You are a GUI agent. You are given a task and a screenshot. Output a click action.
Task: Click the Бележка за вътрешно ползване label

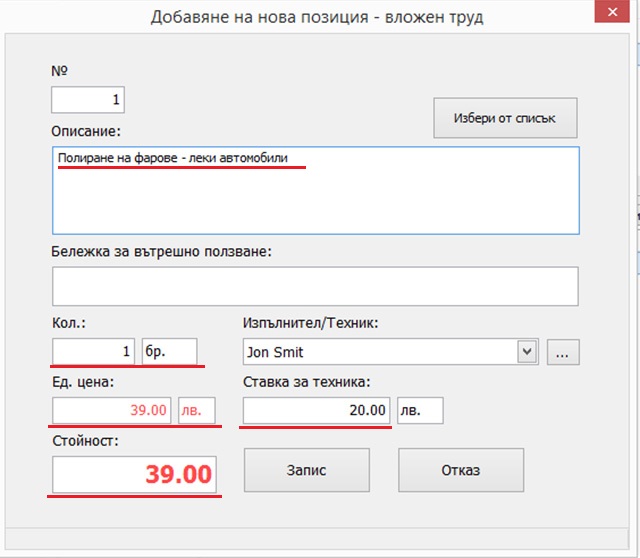[x=161, y=251]
